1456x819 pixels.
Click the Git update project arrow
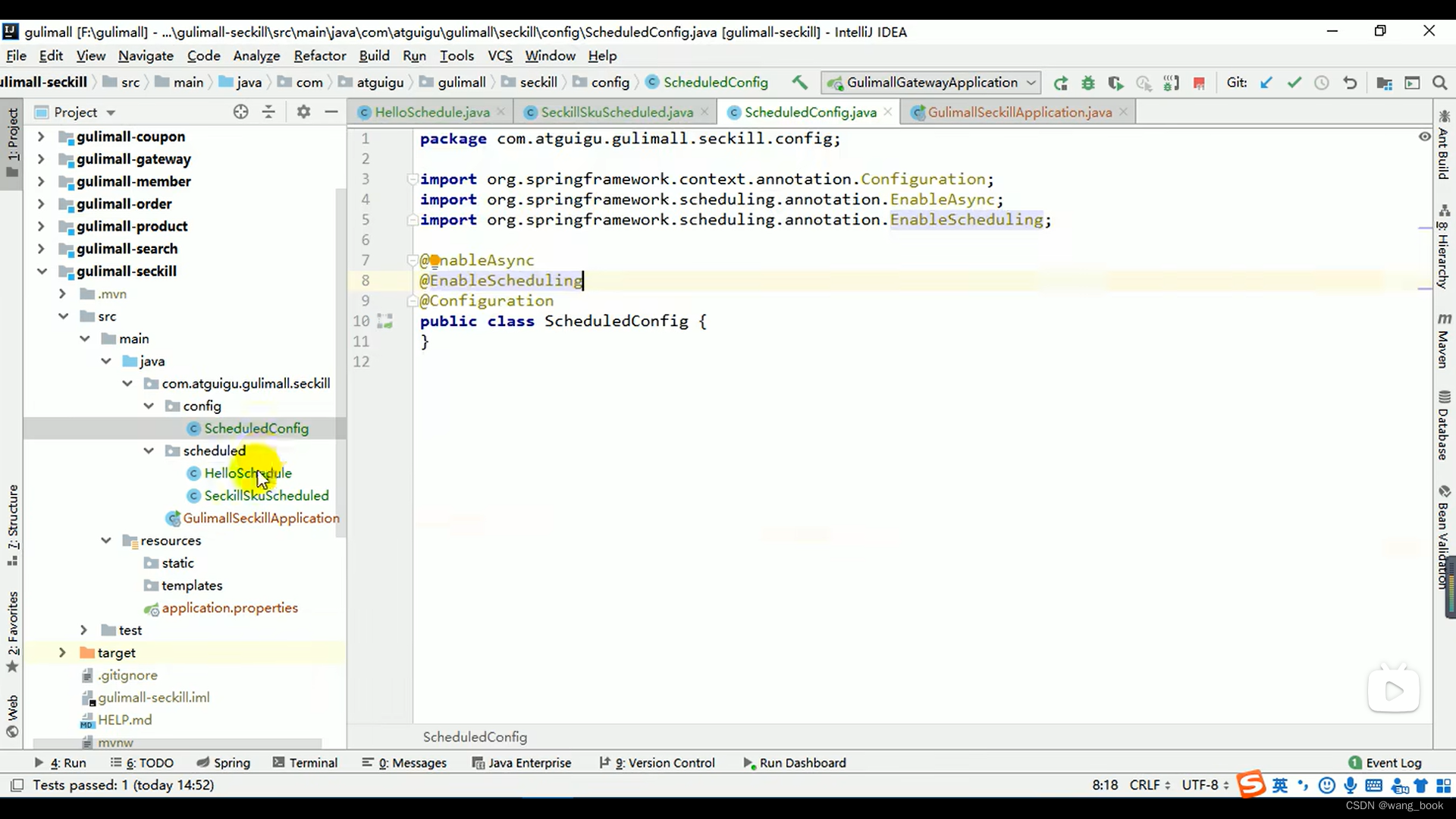coord(1266,83)
